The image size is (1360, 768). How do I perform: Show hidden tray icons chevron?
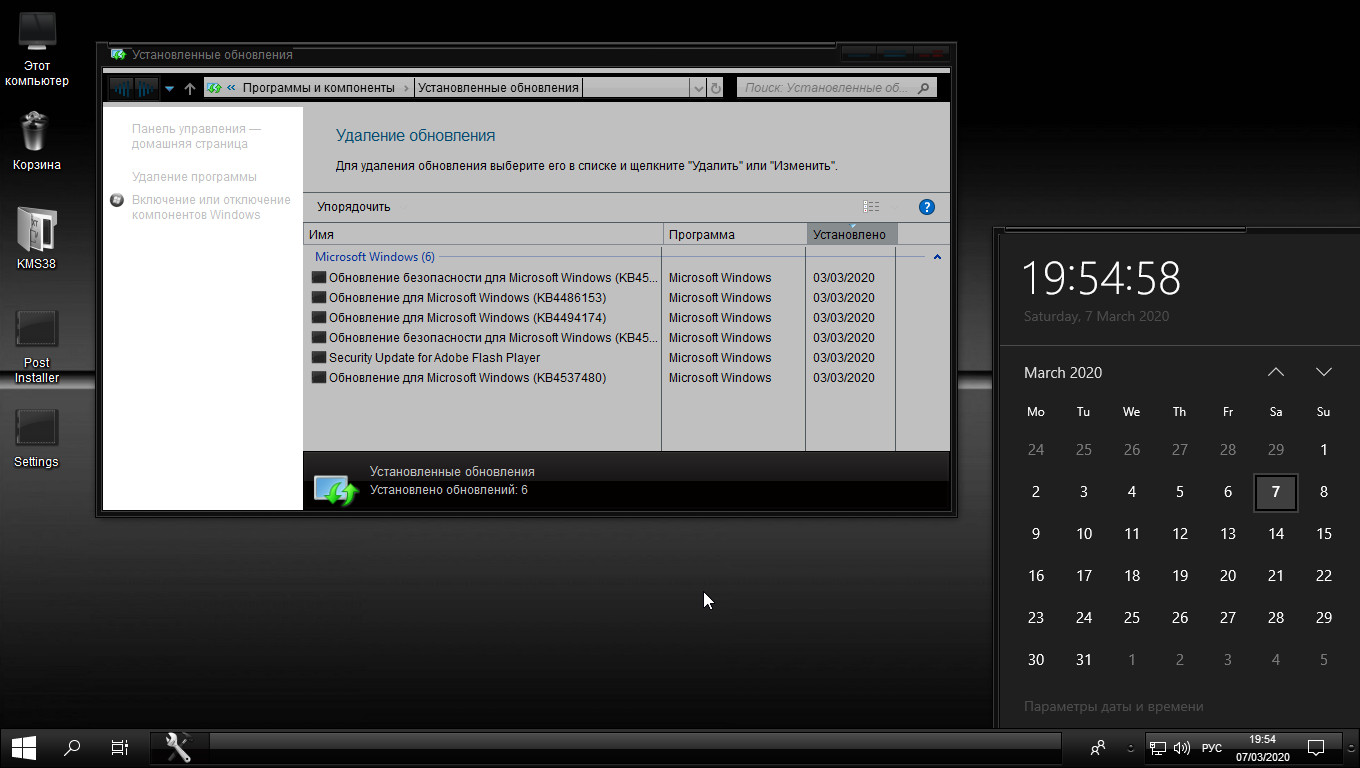click(1131, 747)
